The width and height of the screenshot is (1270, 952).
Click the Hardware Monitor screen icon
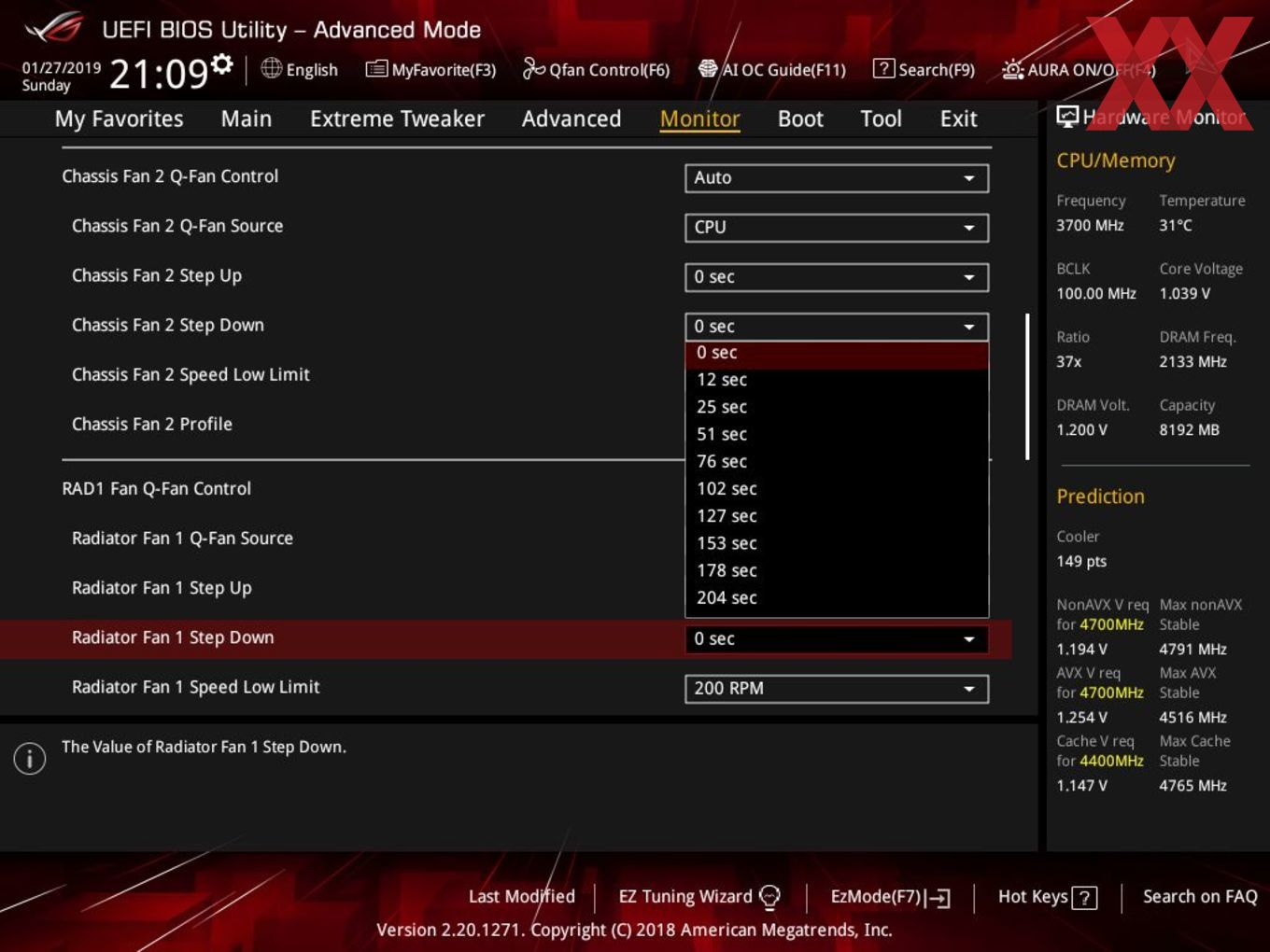1067,117
